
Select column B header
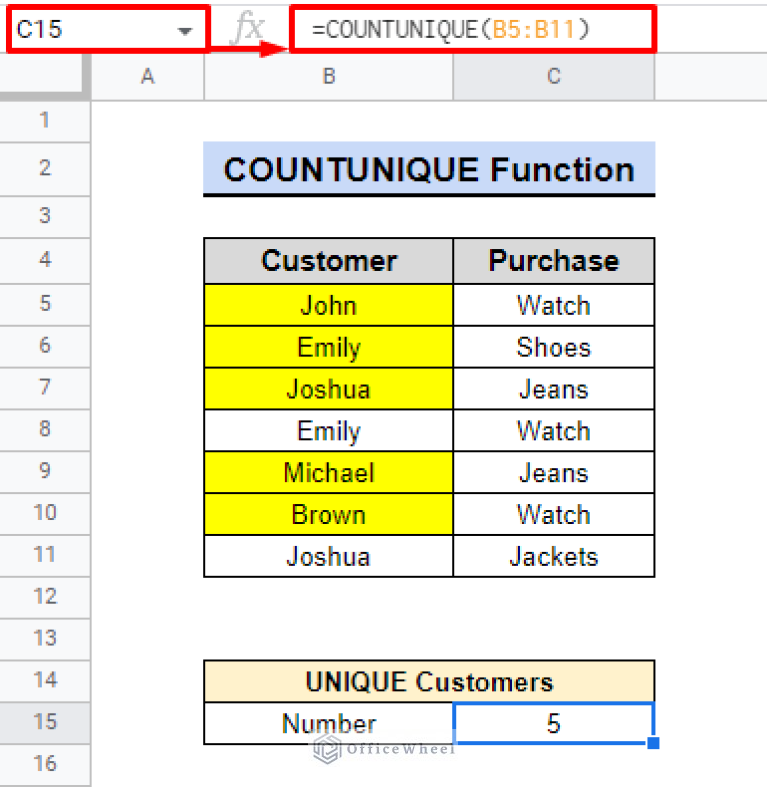click(x=328, y=77)
